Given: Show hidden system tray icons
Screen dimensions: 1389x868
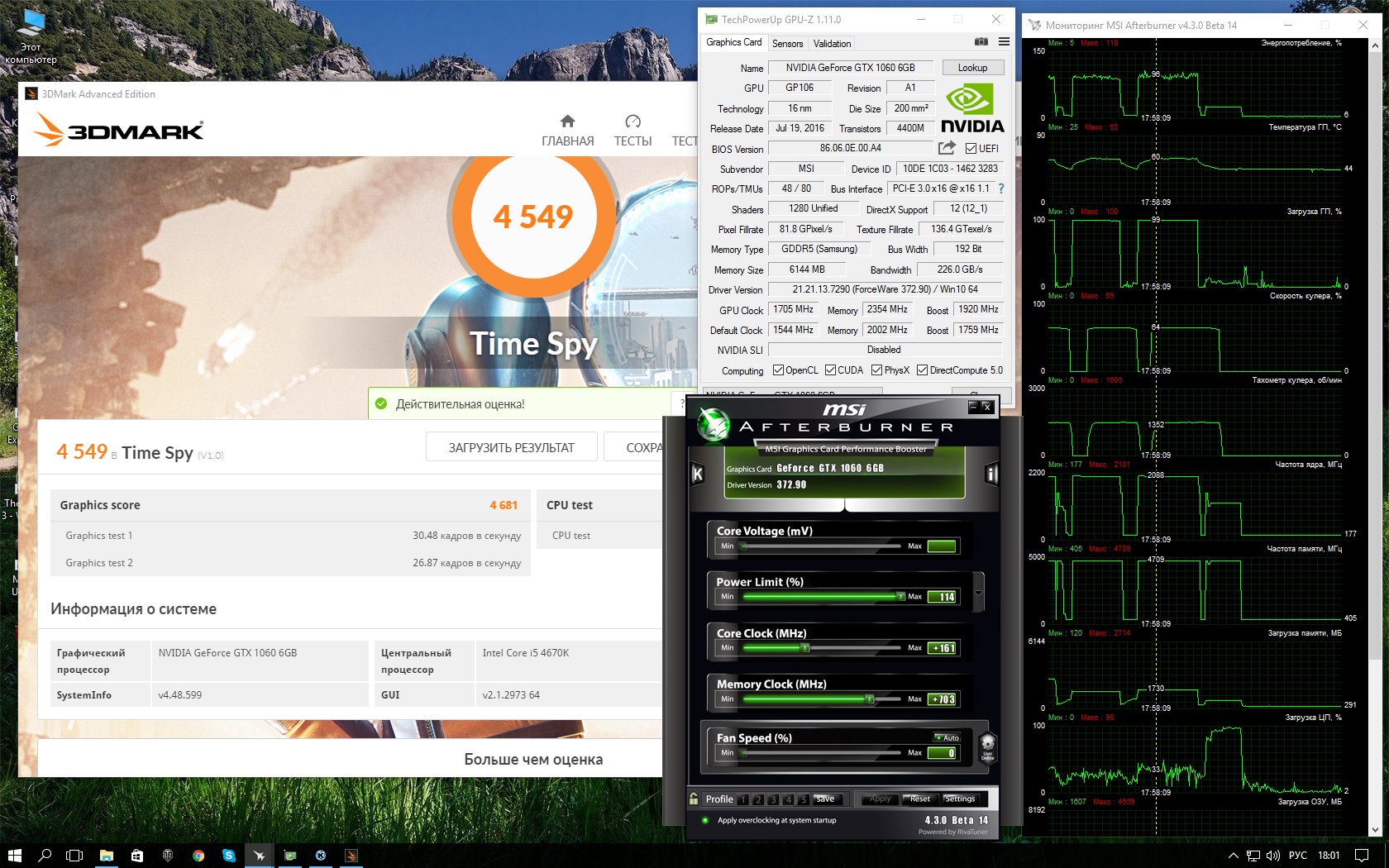Looking at the screenshot, I should tap(1233, 856).
